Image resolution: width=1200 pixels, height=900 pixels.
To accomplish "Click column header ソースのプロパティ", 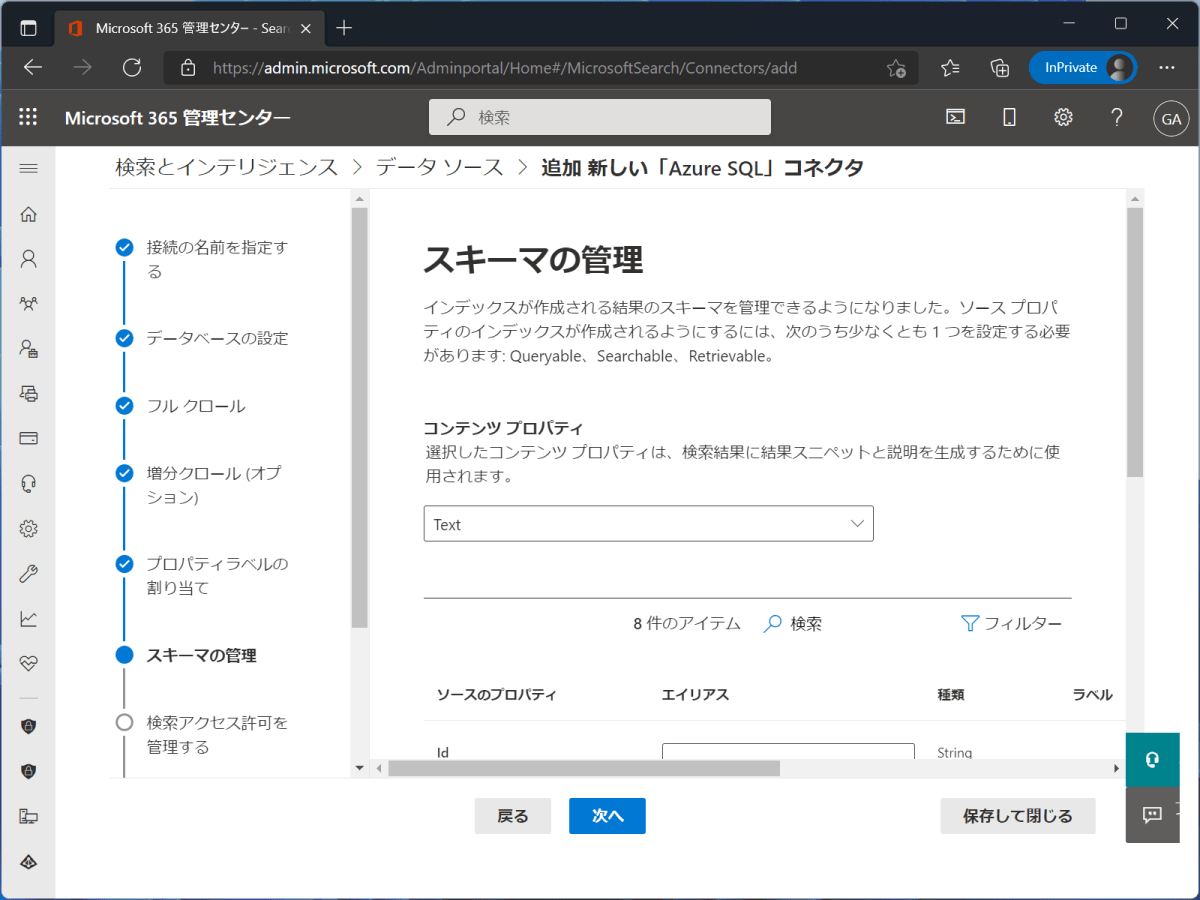I will point(496,695).
